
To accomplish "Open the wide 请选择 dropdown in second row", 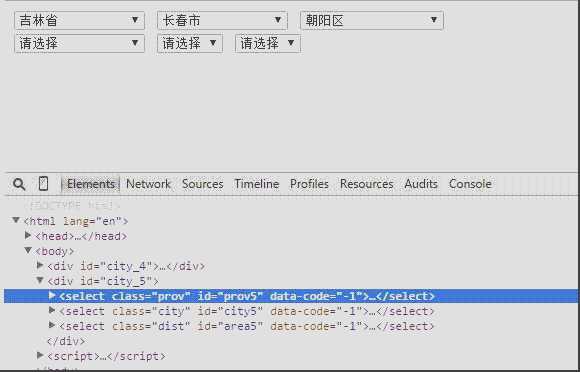I will click(80, 43).
